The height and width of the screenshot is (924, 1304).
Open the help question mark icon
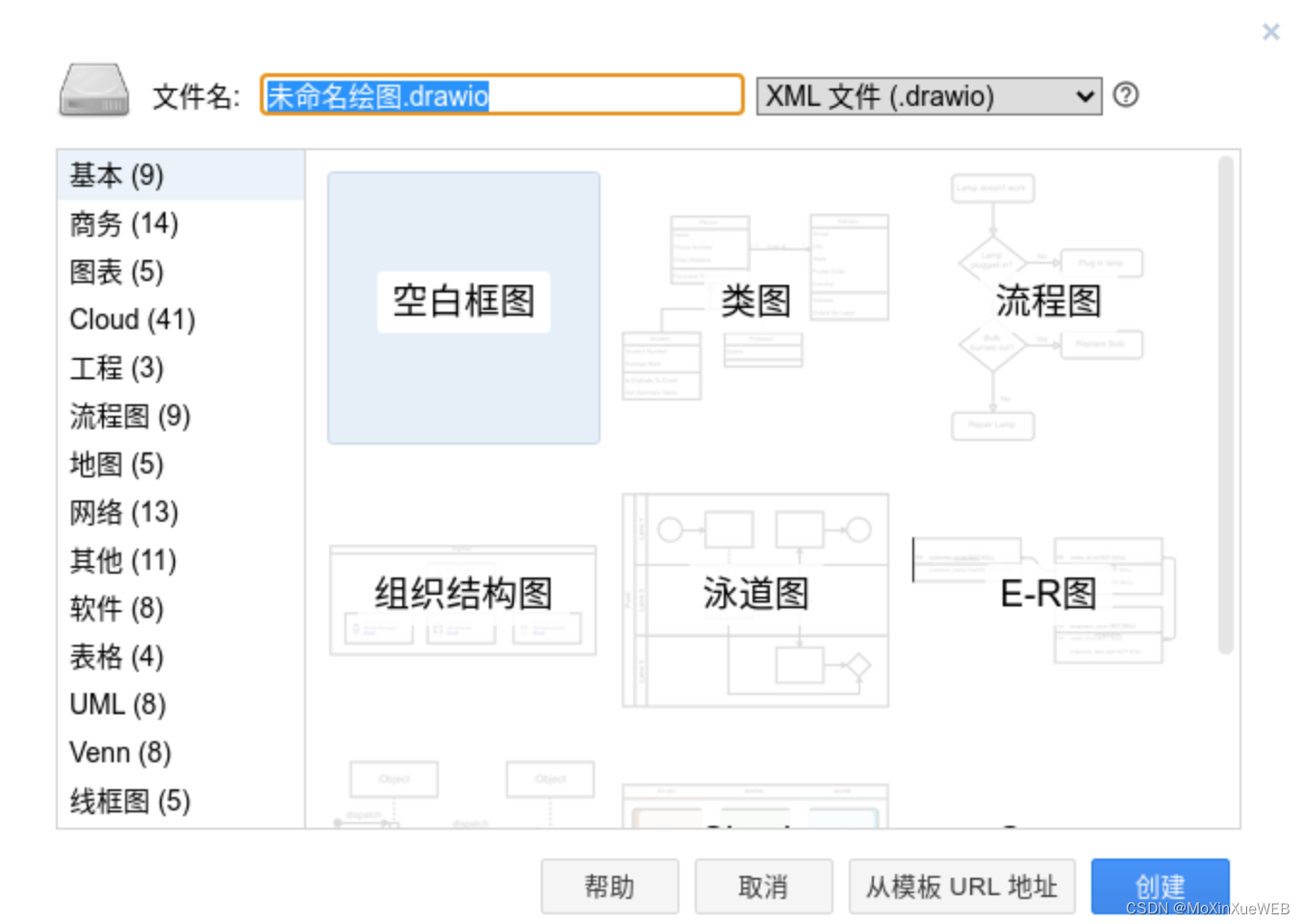(1125, 94)
